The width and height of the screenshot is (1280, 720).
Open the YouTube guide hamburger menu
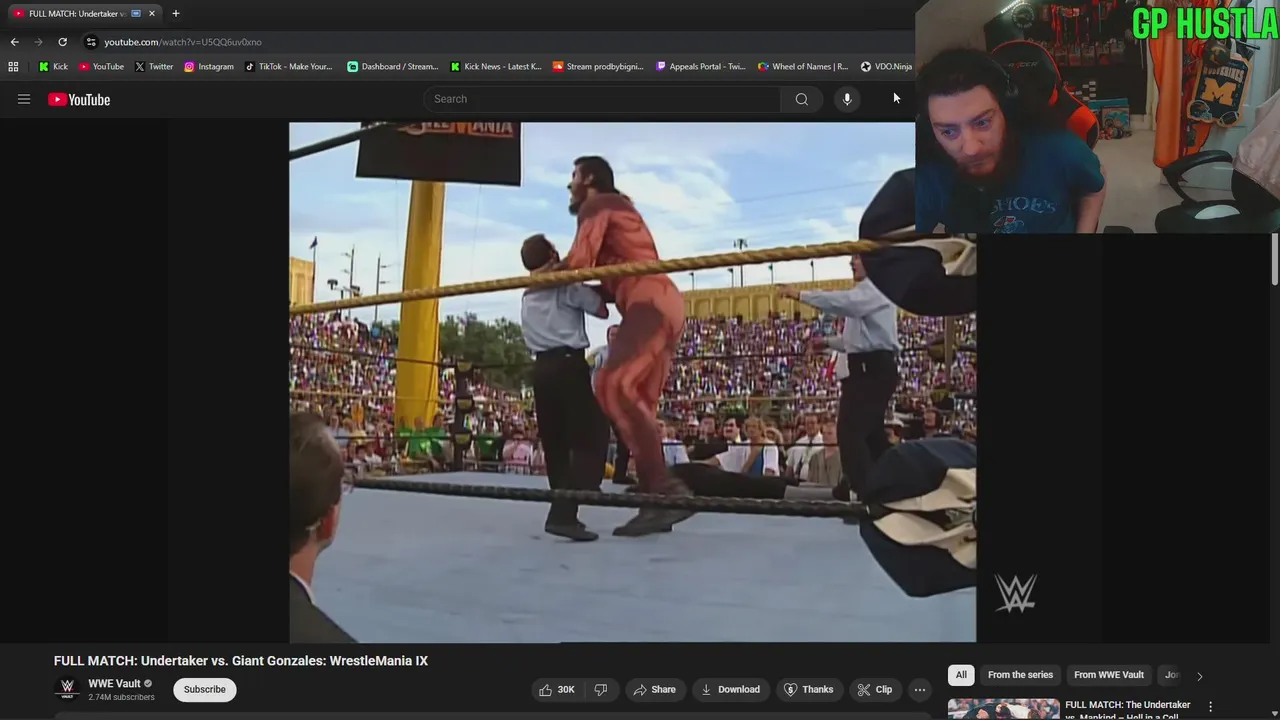click(24, 99)
